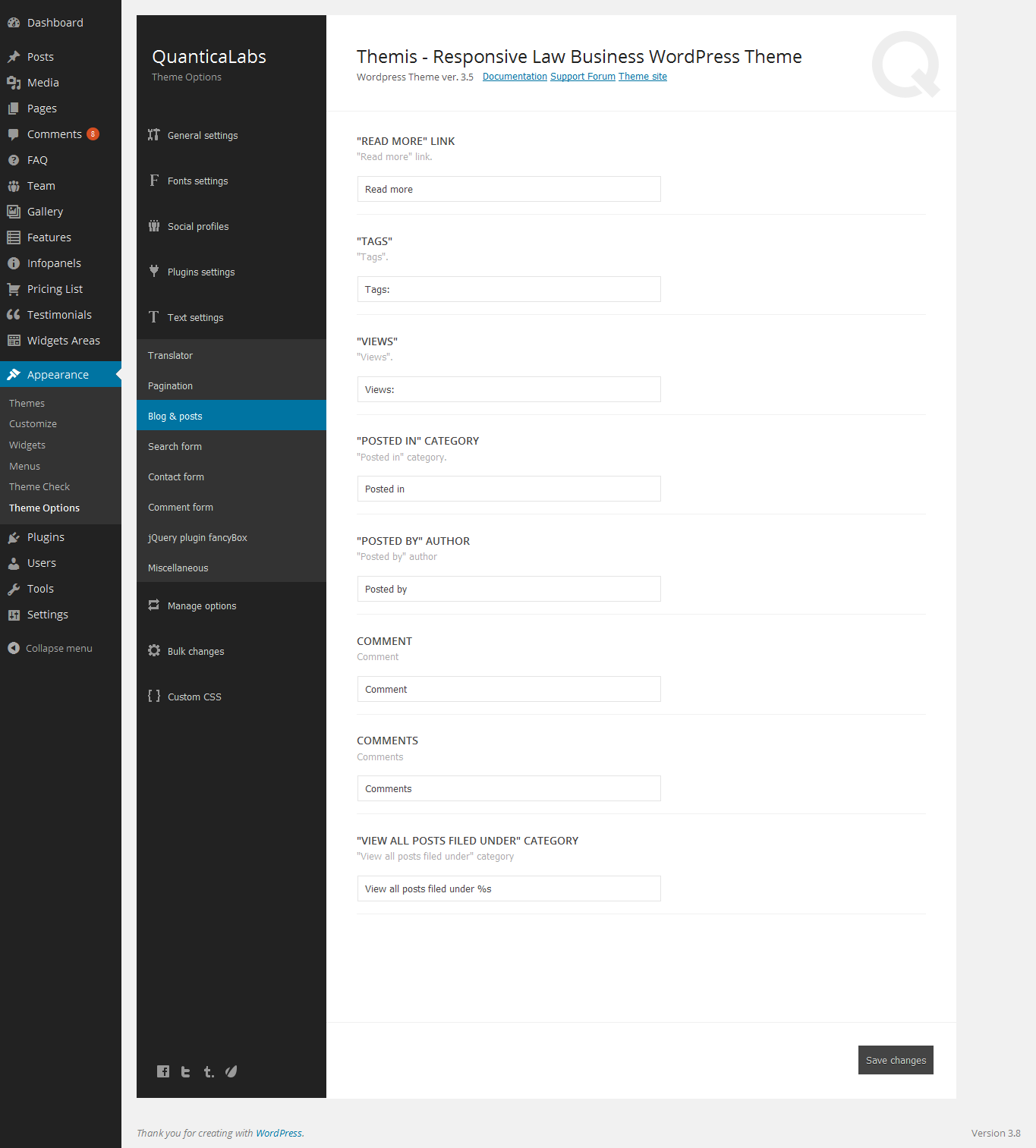Image resolution: width=1036 pixels, height=1148 pixels.
Task: Click the "Wordpress Theme ver. 3.5" text
Action: coord(415,77)
